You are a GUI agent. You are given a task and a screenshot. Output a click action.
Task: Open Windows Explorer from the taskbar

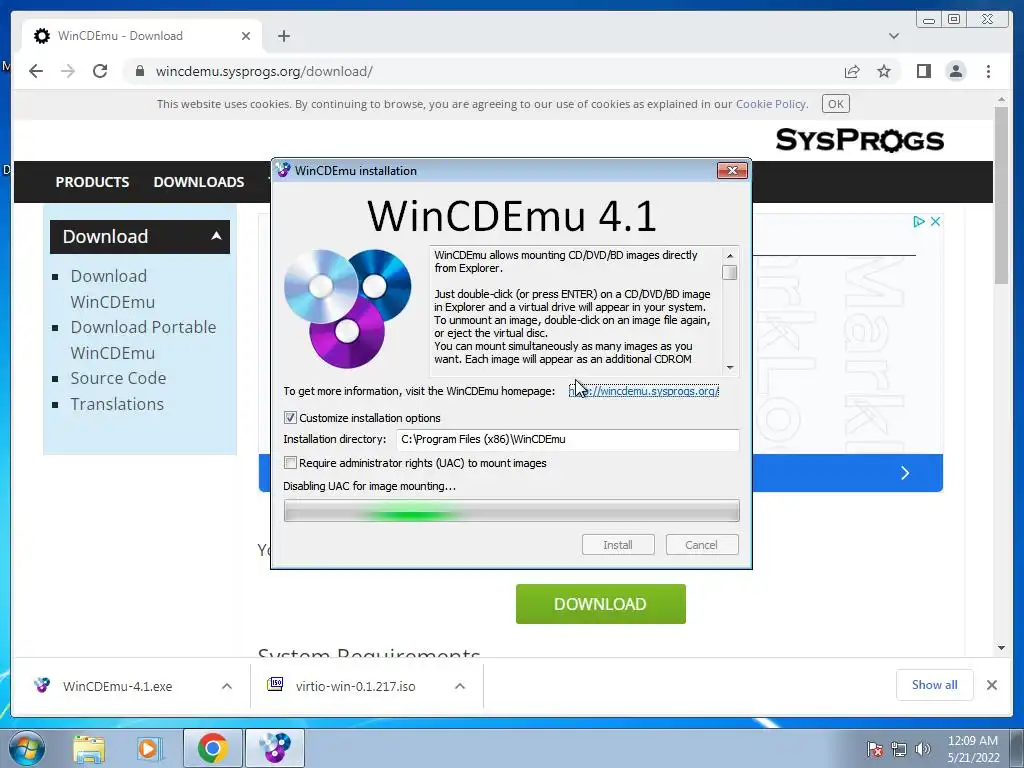89,748
